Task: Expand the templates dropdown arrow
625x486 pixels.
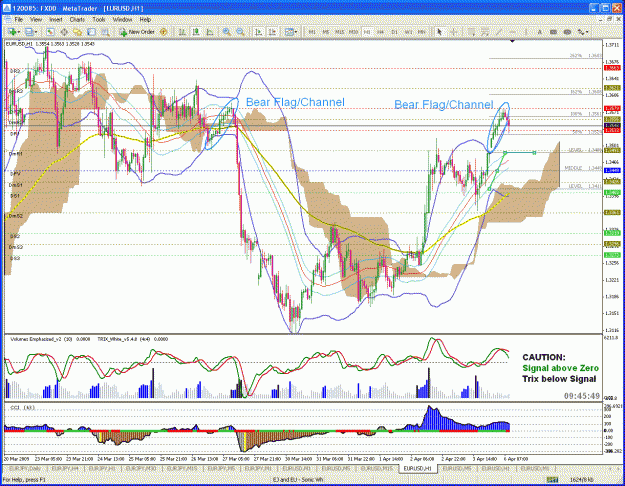Action: (296, 32)
